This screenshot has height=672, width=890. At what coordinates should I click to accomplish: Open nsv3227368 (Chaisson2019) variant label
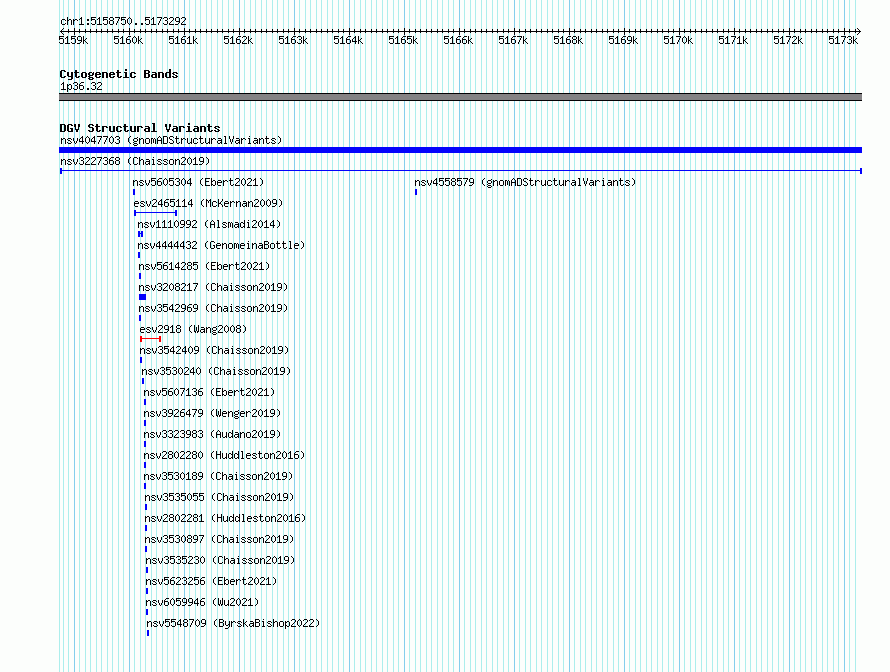[135, 161]
